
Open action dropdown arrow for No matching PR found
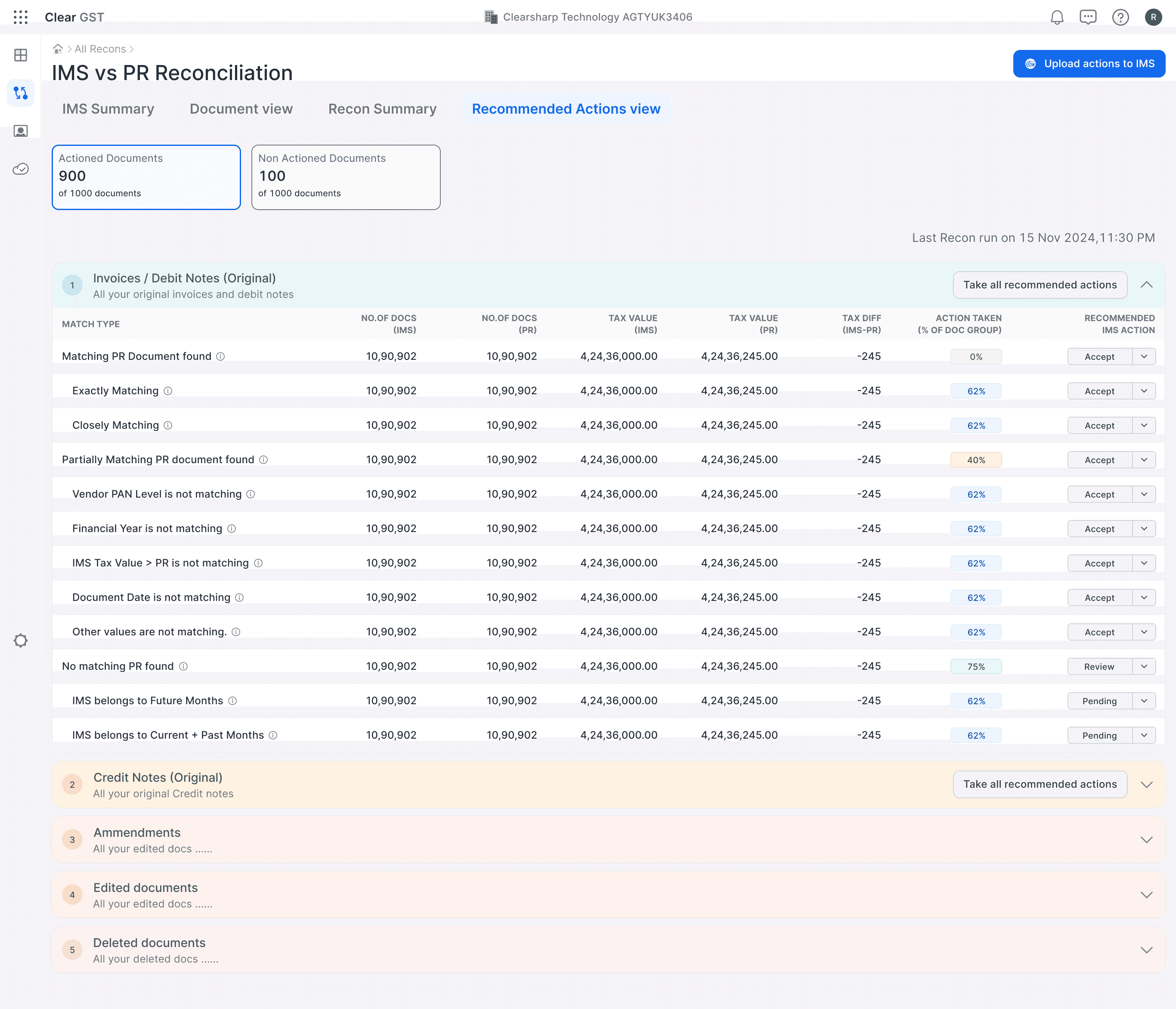pyautogui.click(x=1144, y=666)
